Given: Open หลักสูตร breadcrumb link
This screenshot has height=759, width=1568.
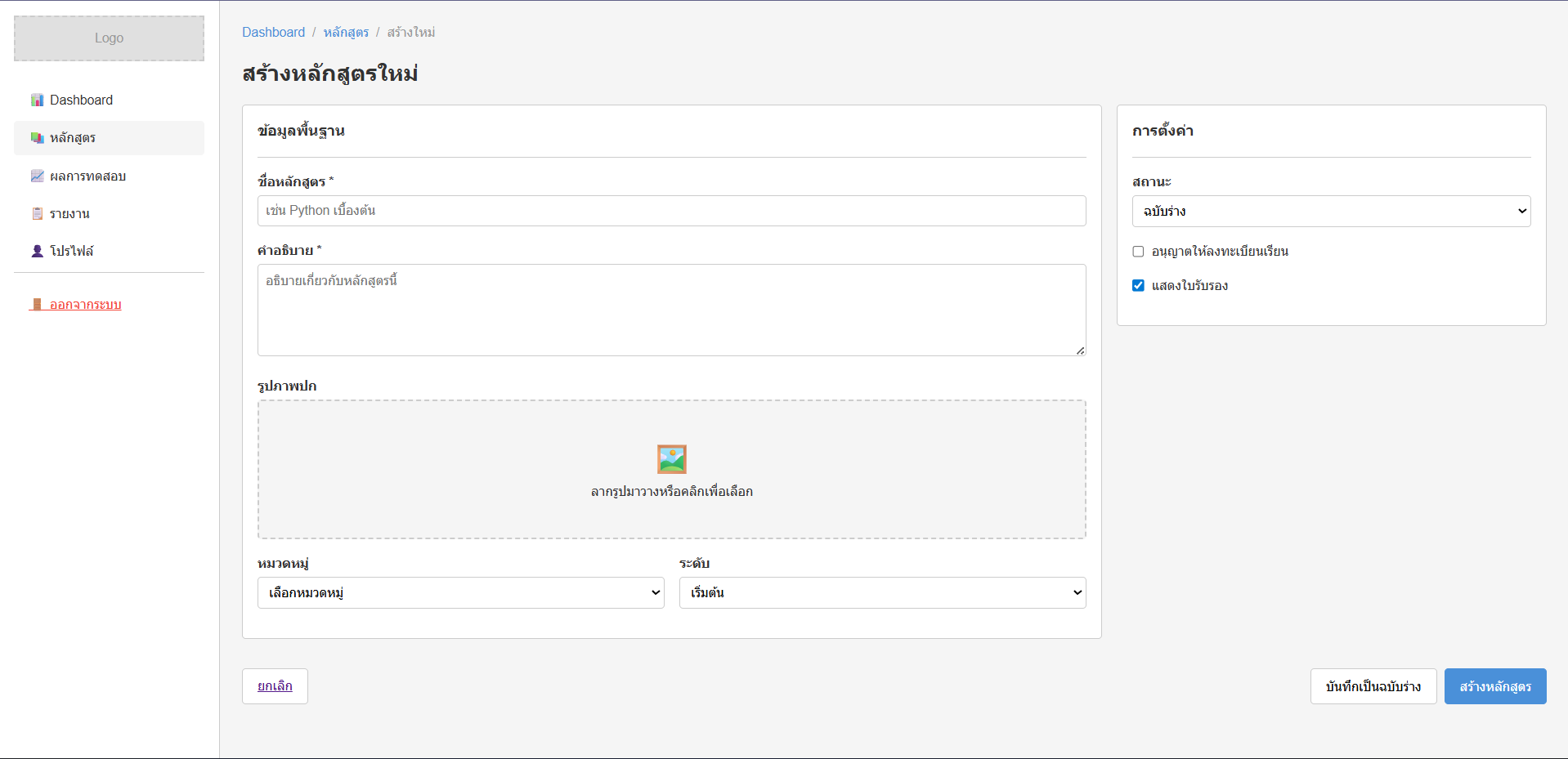Looking at the screenshot, I should pyautogui.click(x=346, y=33).
